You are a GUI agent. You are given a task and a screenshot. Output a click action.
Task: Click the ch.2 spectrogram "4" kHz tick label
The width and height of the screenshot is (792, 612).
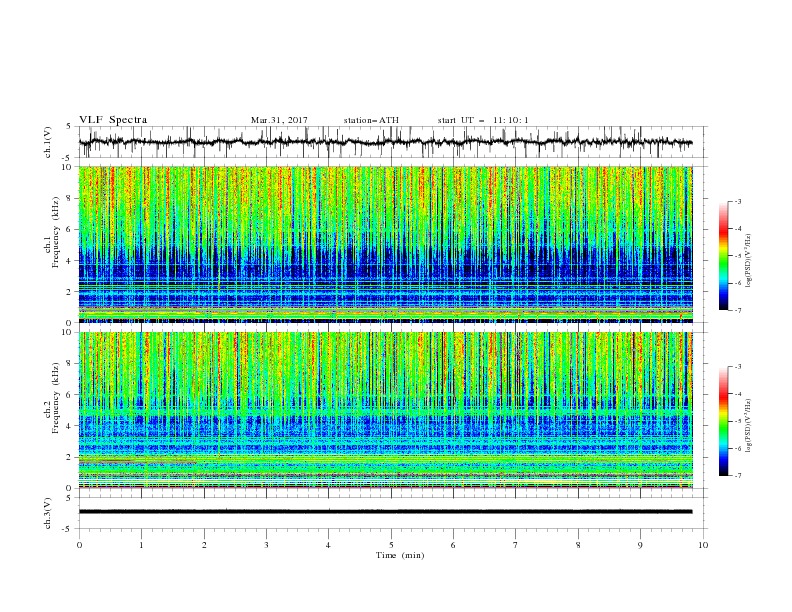[x=70, y=426]
